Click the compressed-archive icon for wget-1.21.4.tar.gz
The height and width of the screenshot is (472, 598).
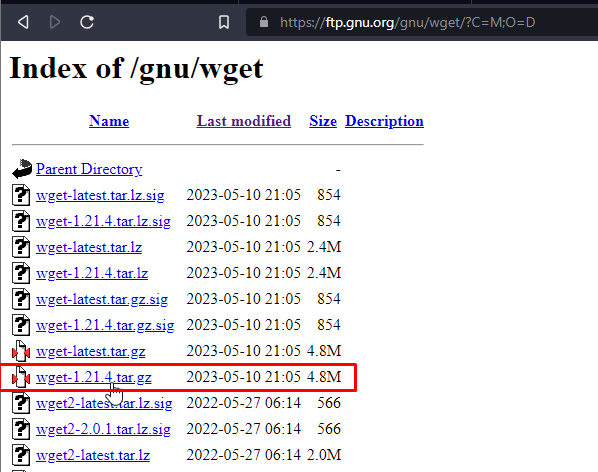point(21,377)
